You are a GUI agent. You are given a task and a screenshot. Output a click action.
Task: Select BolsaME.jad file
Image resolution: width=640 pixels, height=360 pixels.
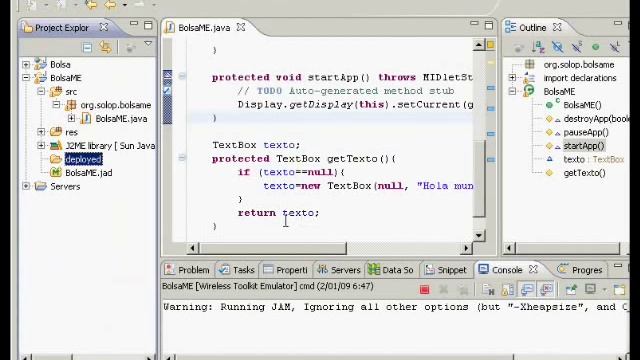(x=89, y=173)
